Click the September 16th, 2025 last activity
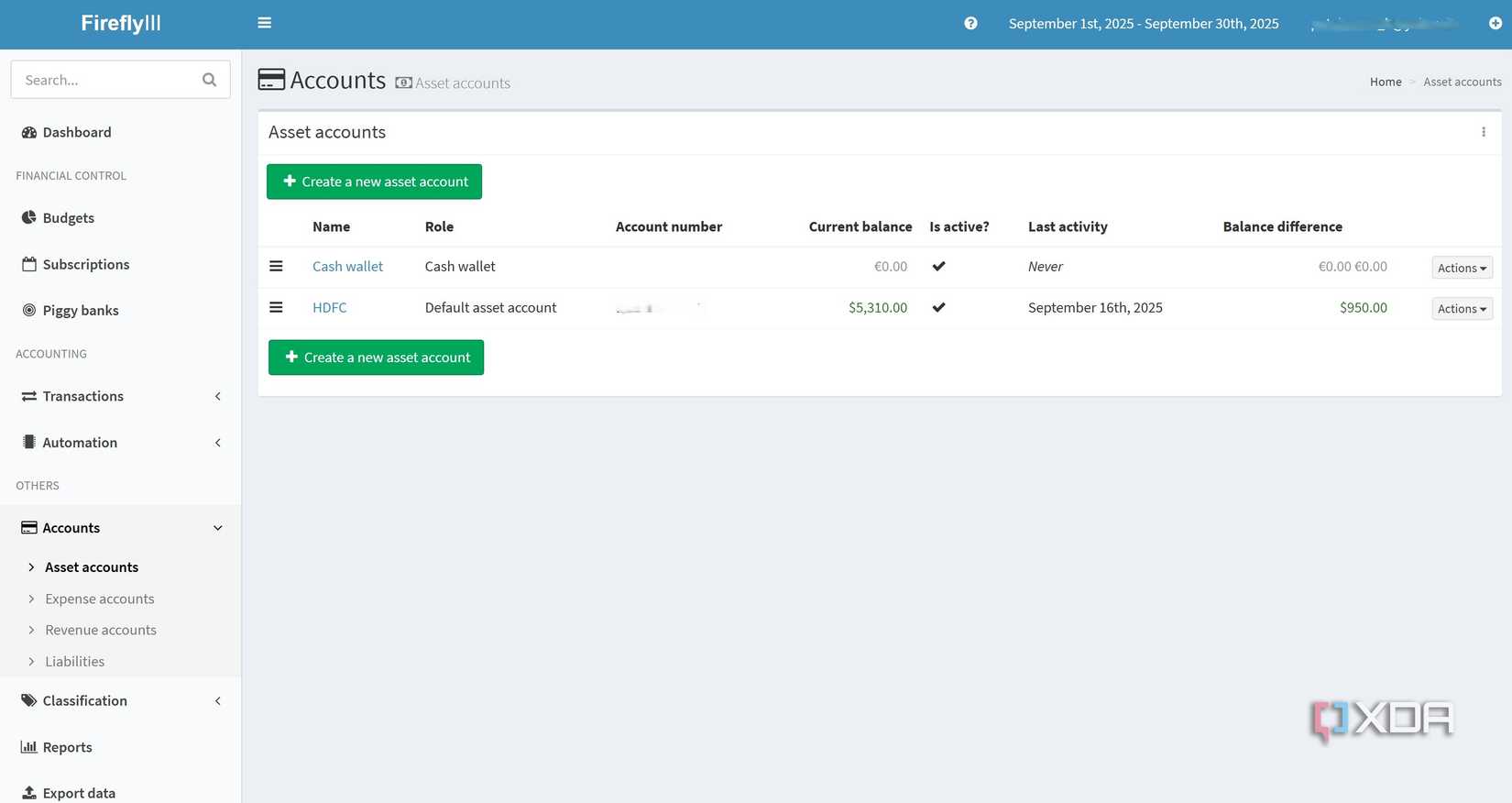 [1095, 308]
